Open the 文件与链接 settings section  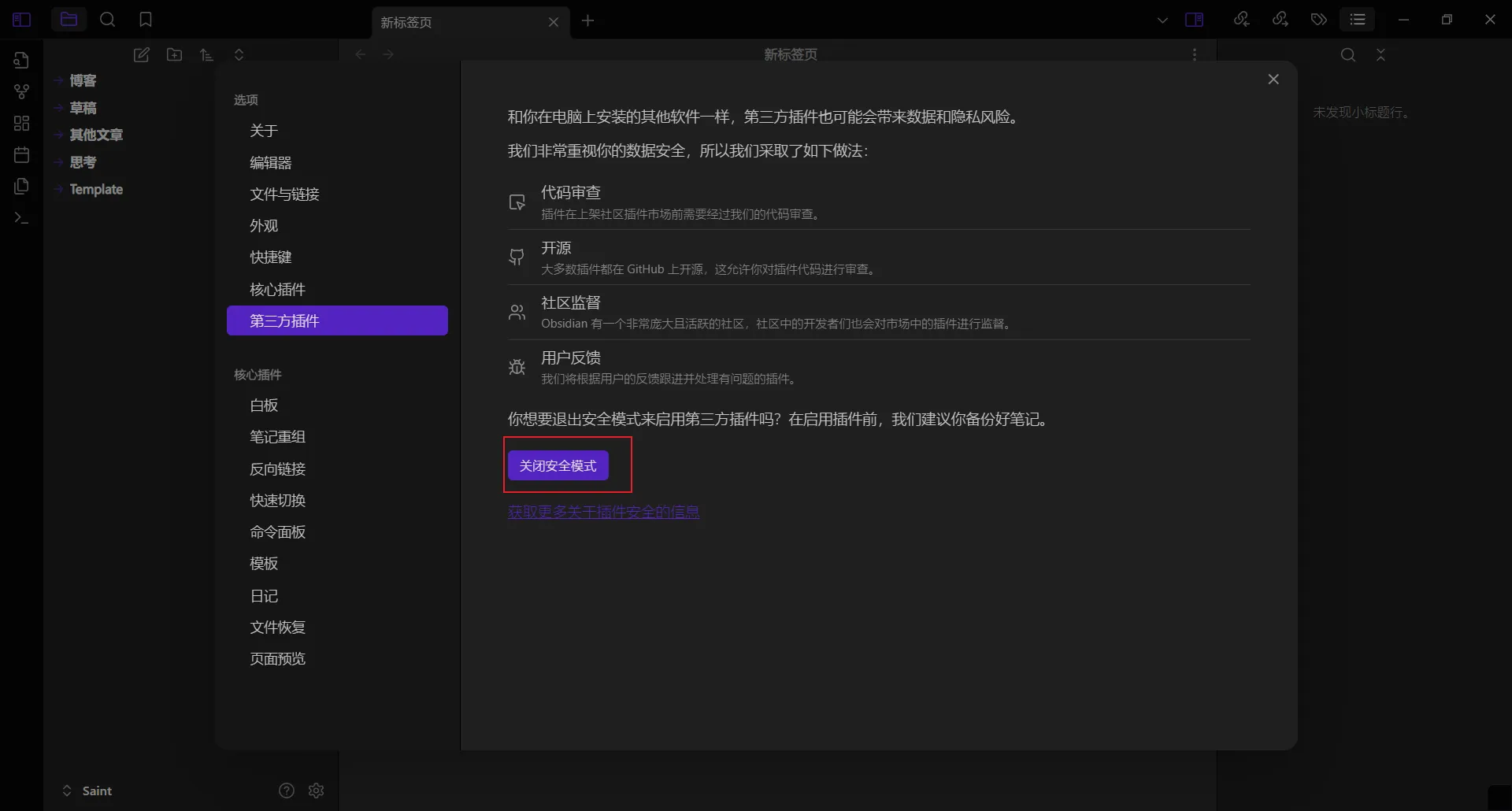pos(337,194)
